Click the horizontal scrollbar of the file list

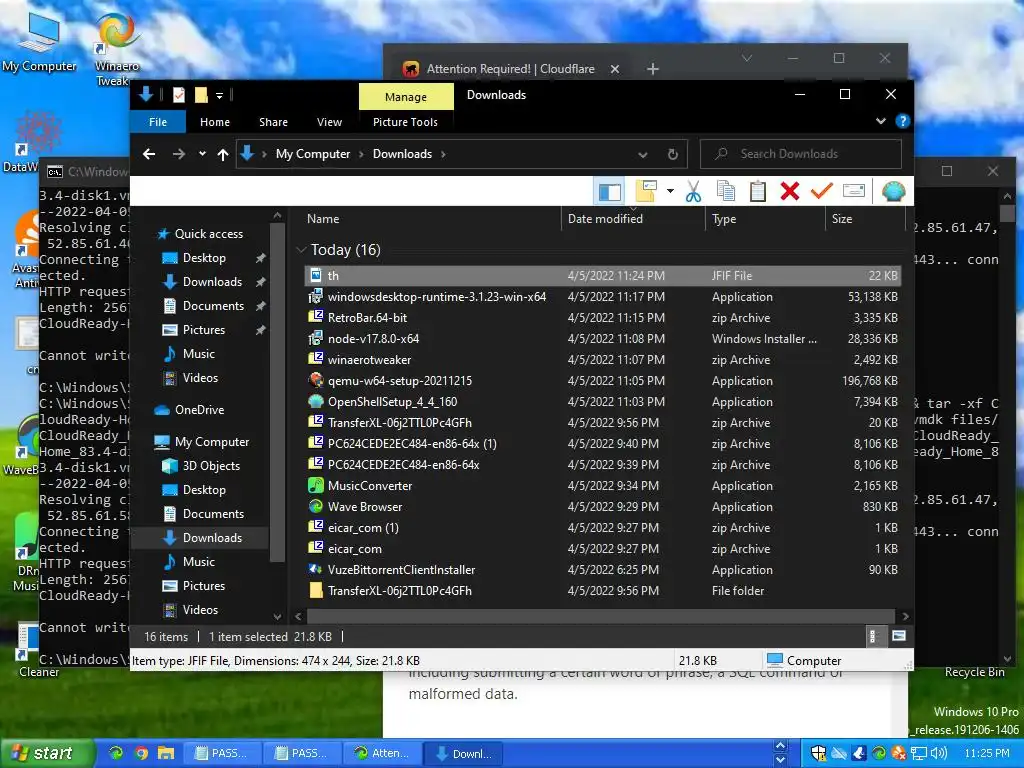point(600,616)
